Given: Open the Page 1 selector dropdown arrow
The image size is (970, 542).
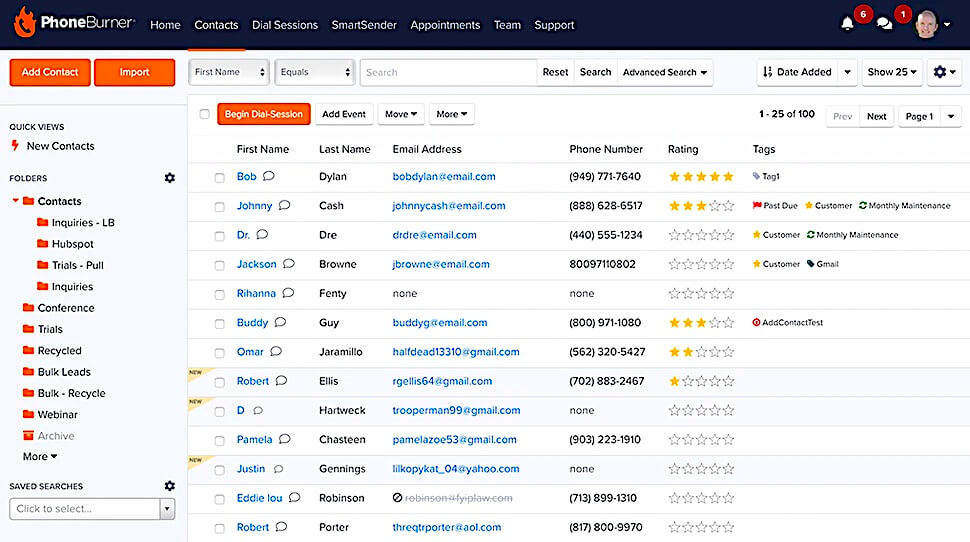Looking at the screenshot, I should click(x=951, y=116).
